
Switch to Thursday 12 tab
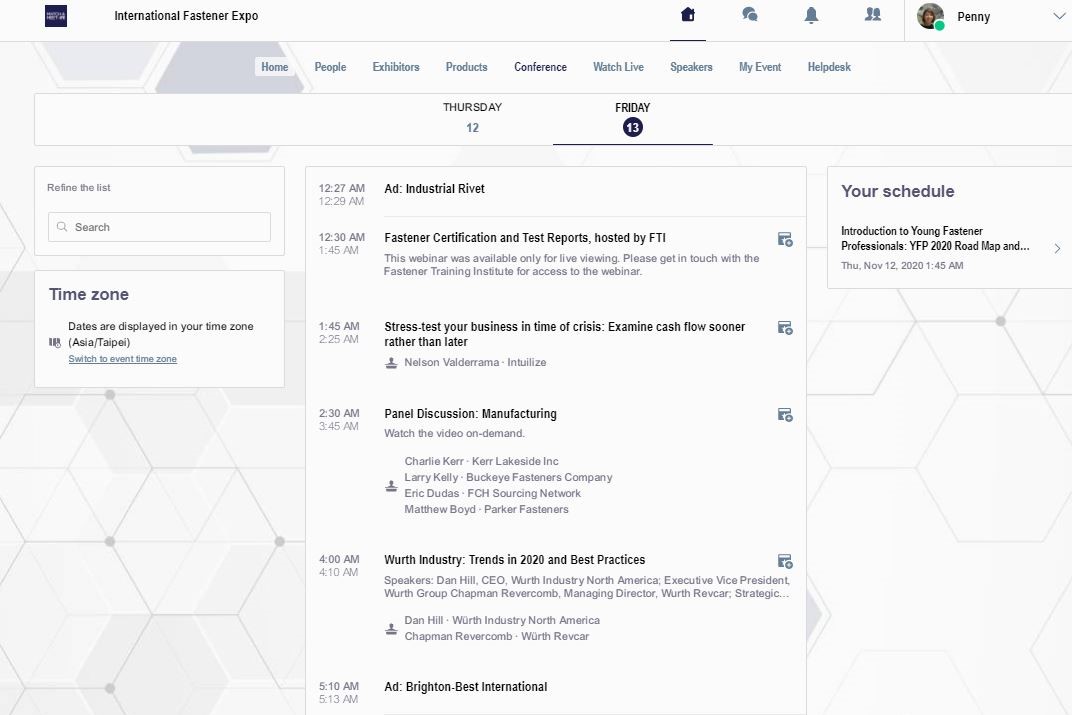(472, 117)
